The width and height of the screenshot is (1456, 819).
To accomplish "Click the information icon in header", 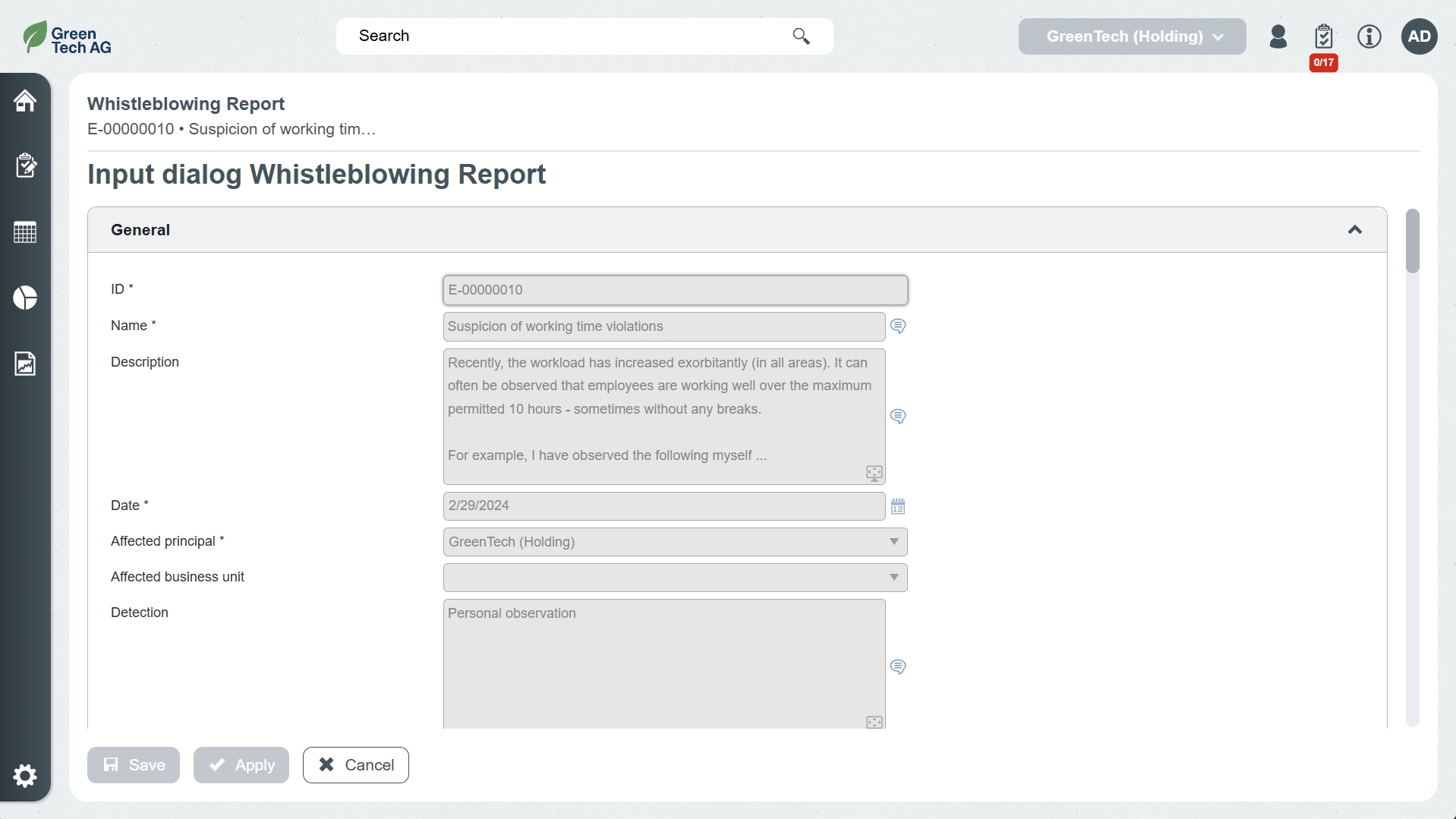I will pyautogui.click(x=1369, y=36).
